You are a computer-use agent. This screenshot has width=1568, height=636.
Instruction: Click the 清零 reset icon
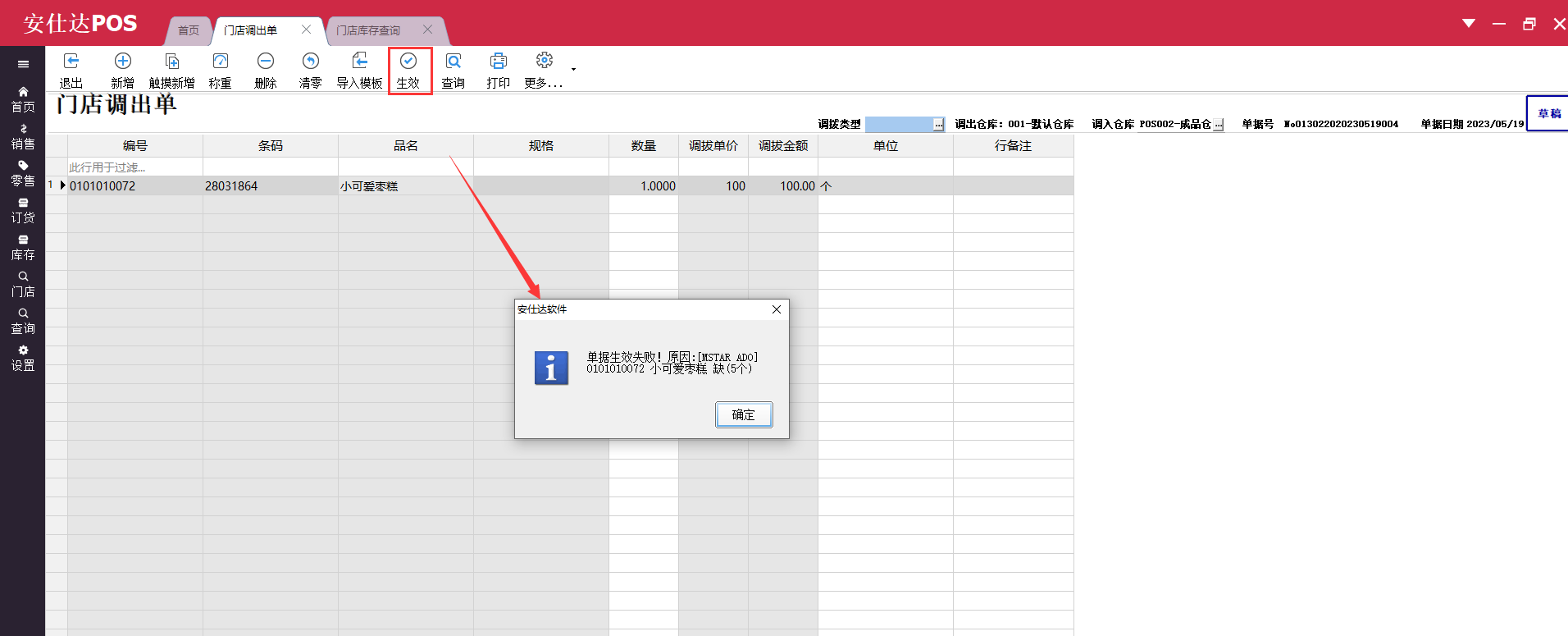[311, 71]
